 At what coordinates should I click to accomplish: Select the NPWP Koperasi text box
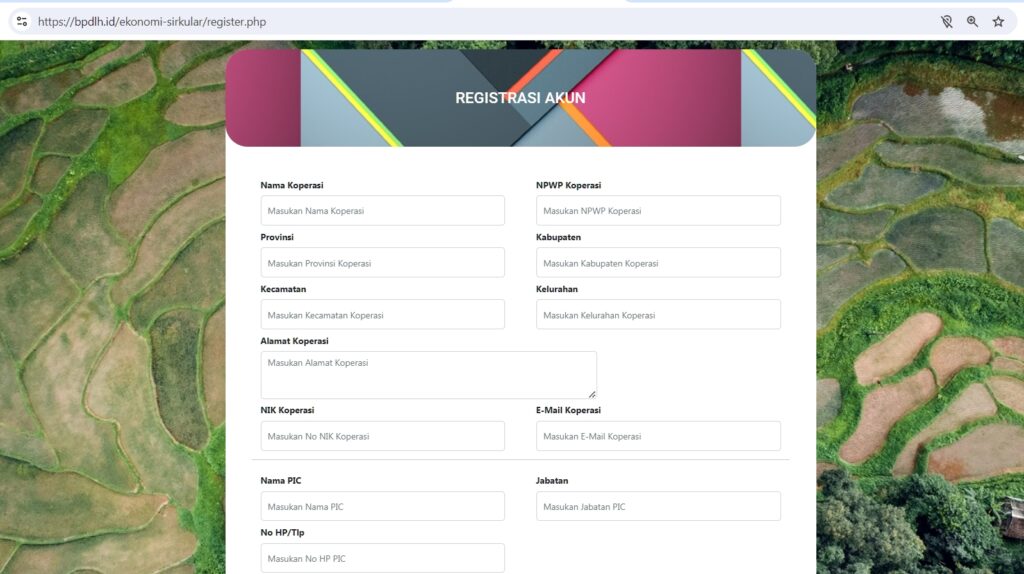(x=658, y=211)
